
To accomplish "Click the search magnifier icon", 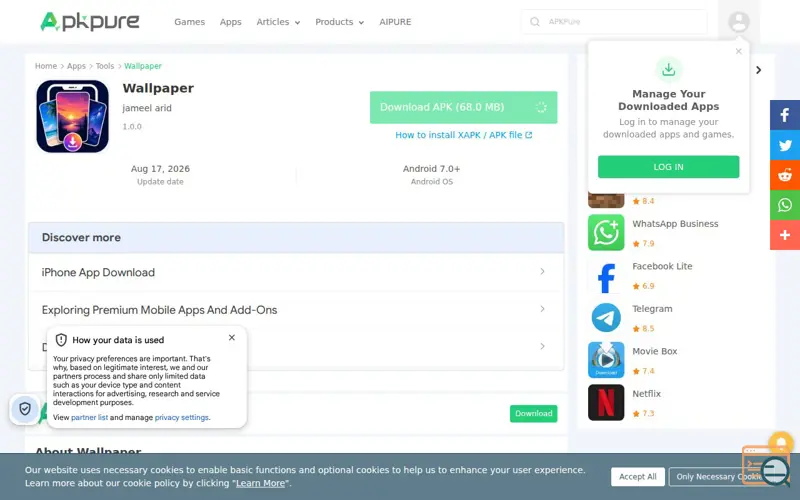I will click(x=534, y=22).
